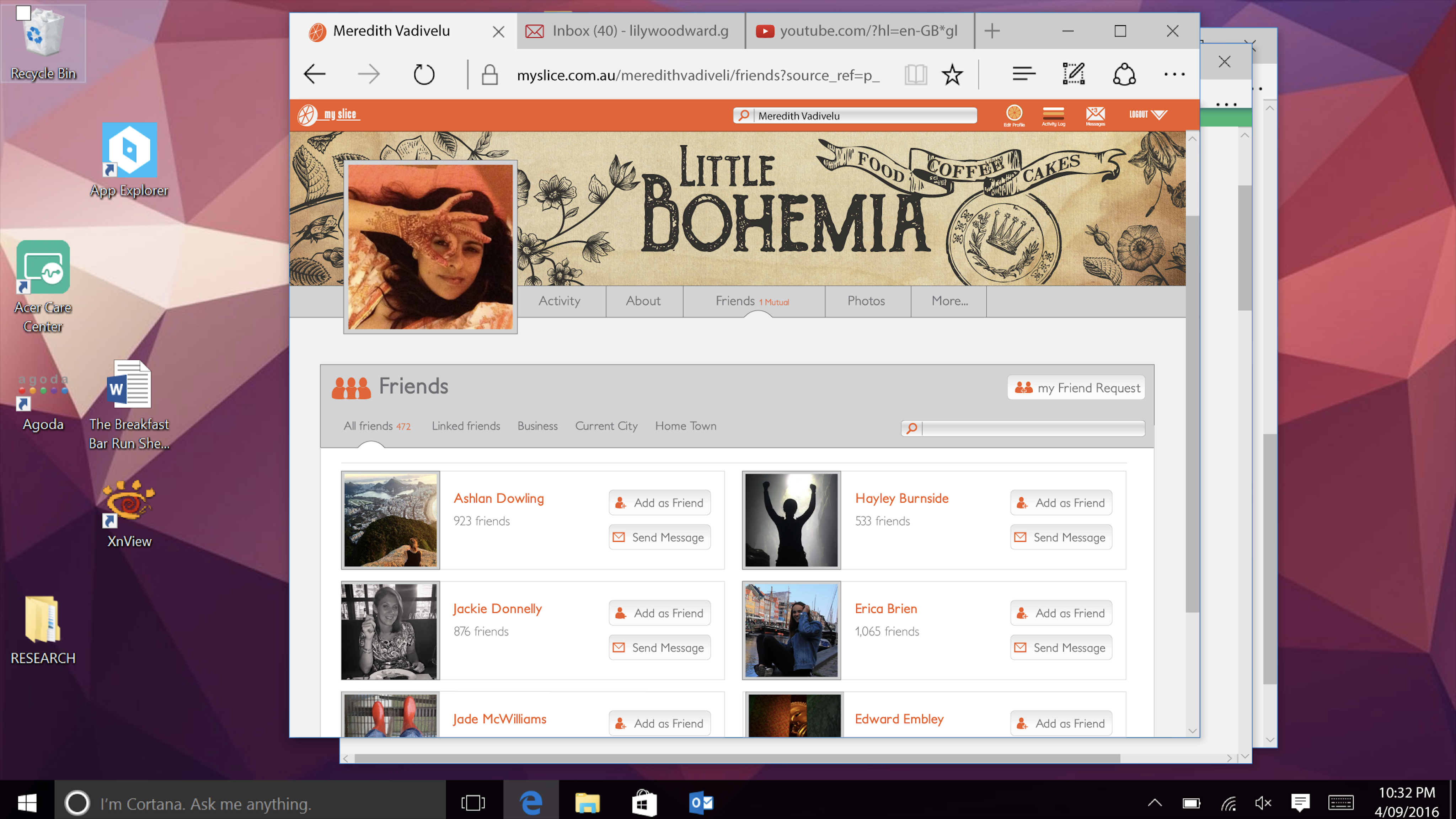Open the Edge Hub icon

click(1024, 74)
